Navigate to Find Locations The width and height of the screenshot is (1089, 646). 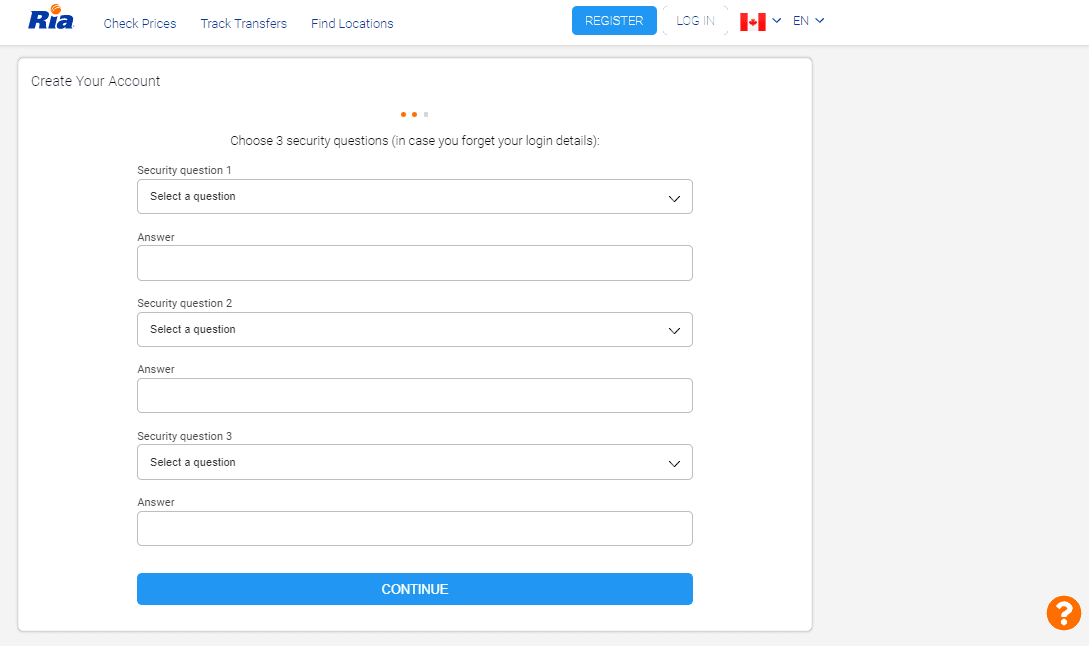pos(352,24)
